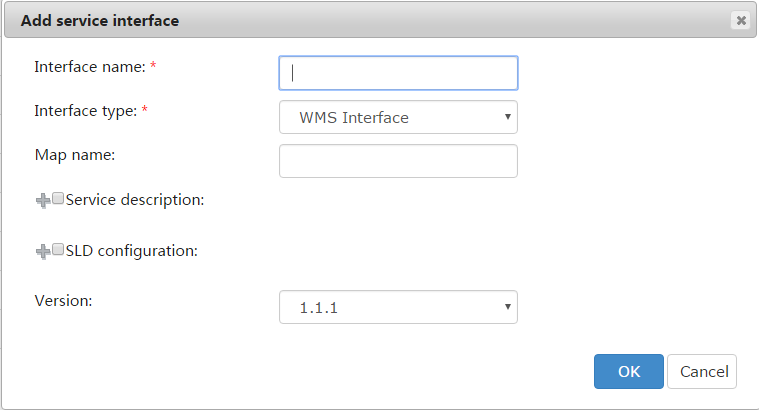Click the "Interface type:" label
The image size is (759, 410).
pos(86,111)
